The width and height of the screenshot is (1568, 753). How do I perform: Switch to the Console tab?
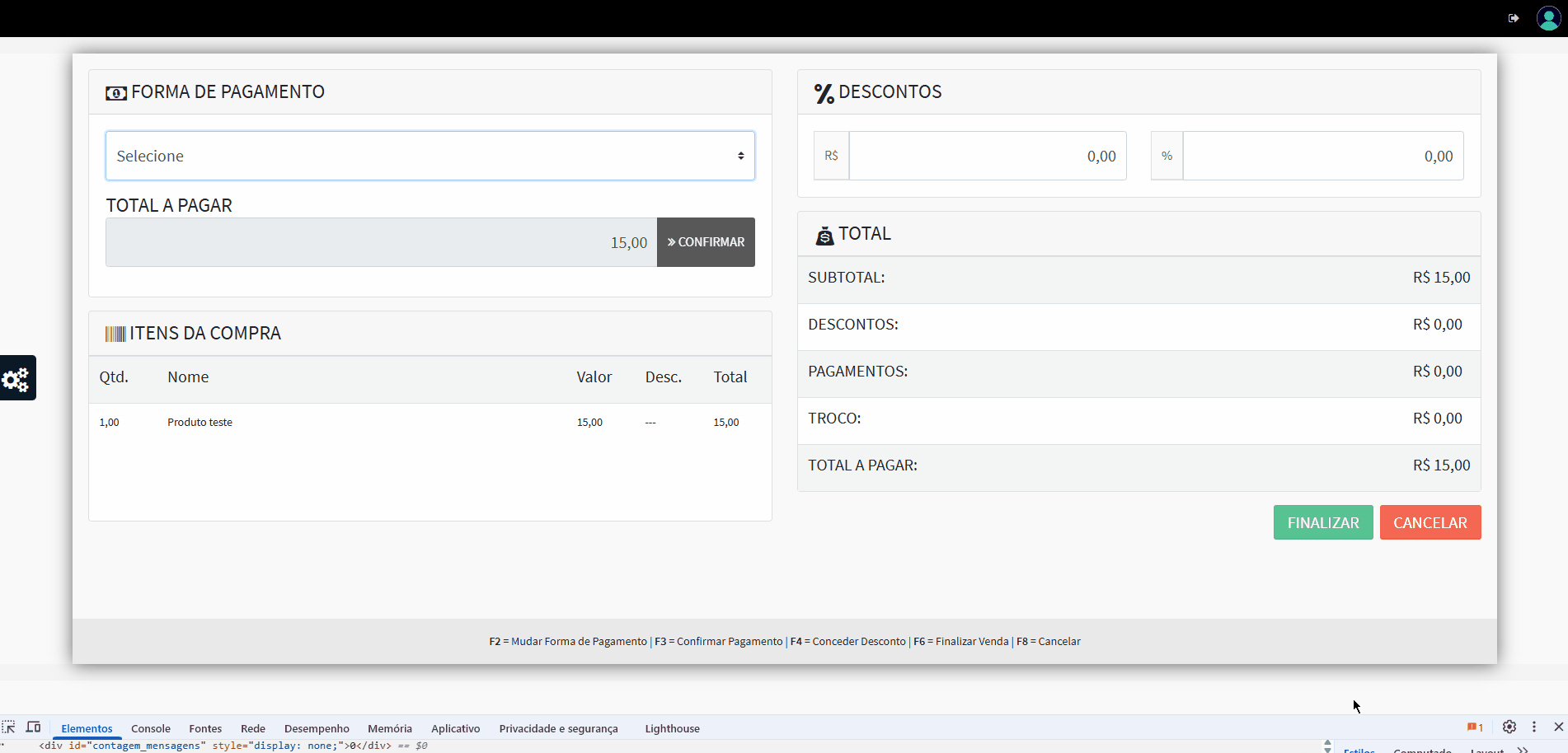tap(151, 728)
